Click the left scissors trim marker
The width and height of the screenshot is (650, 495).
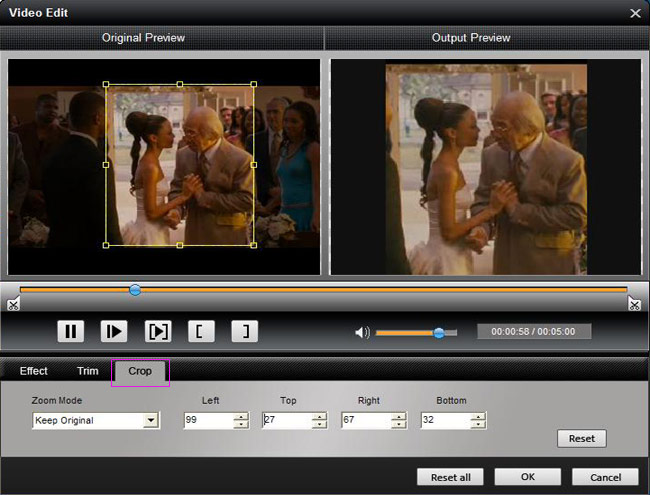tap(12, 304)
